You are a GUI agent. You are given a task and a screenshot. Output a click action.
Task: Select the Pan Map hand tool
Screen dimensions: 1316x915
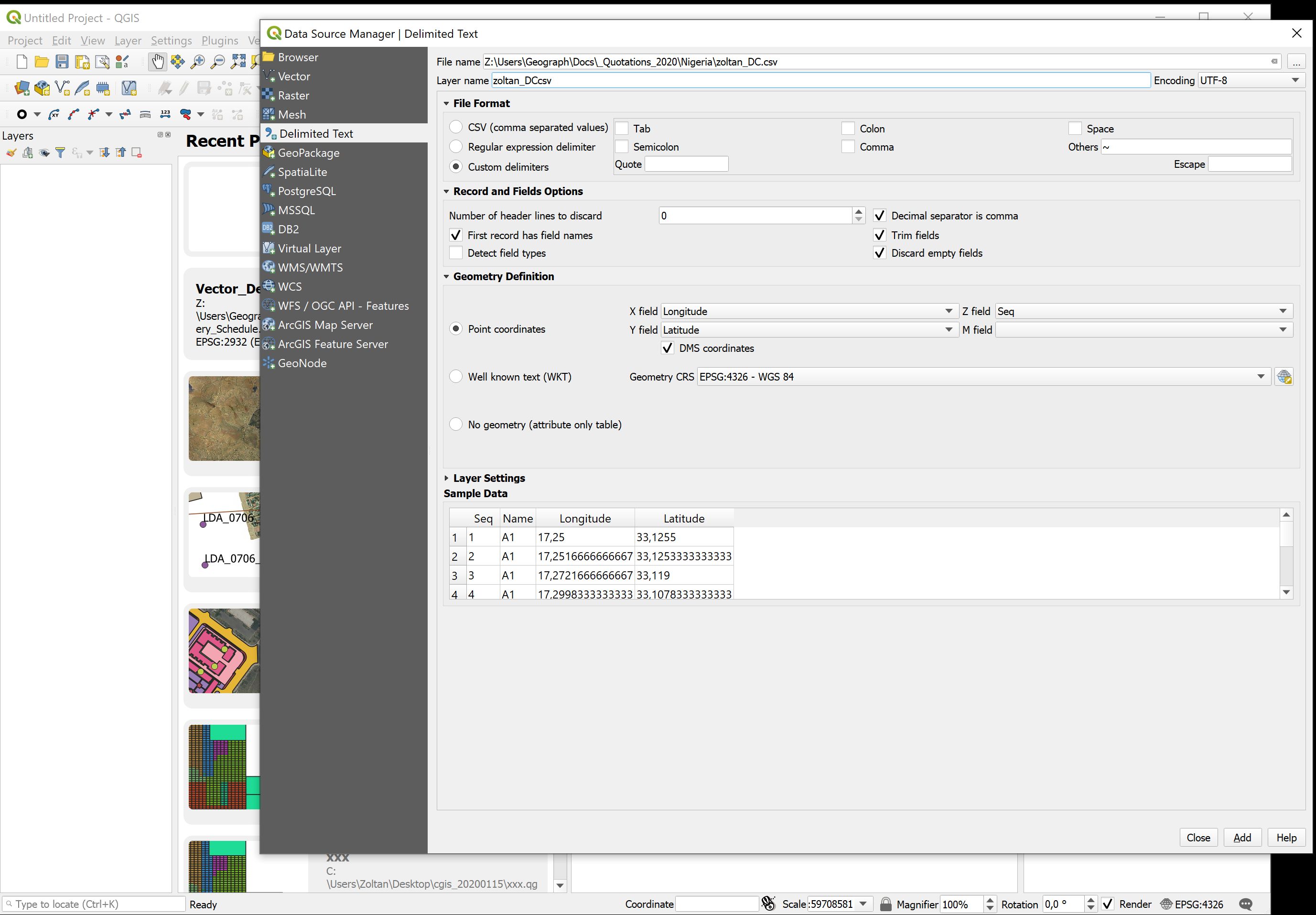[x=158, y=61]
